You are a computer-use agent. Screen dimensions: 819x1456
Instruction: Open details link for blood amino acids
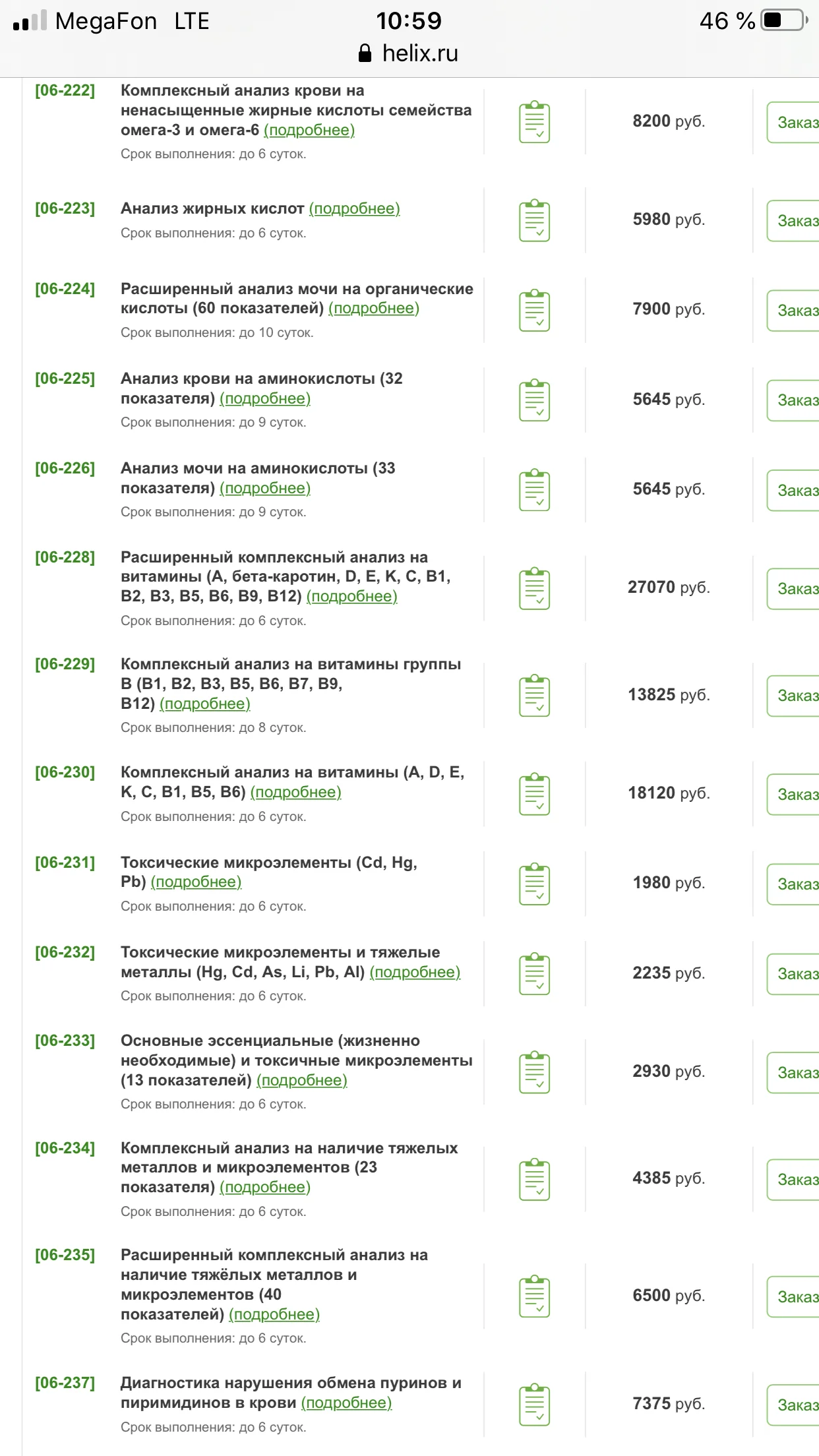pyautogui.click(x=264, y=399)
